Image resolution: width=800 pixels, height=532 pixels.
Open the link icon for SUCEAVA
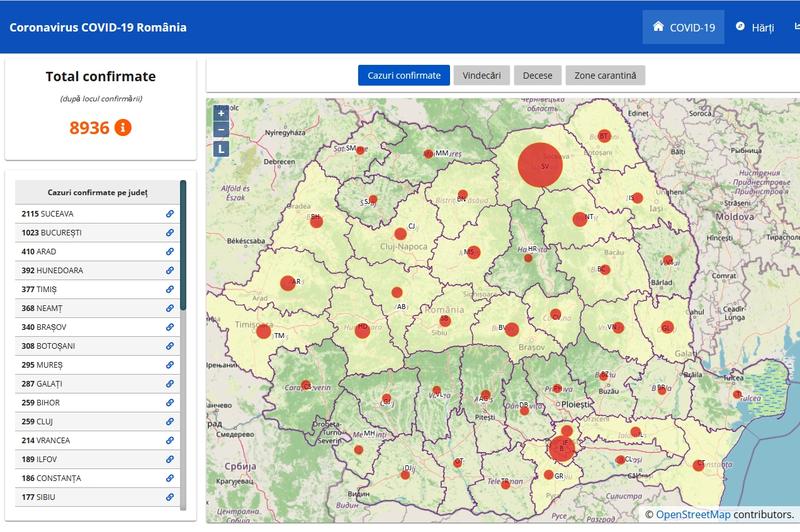pyautogui.click(x=170, y=214)
